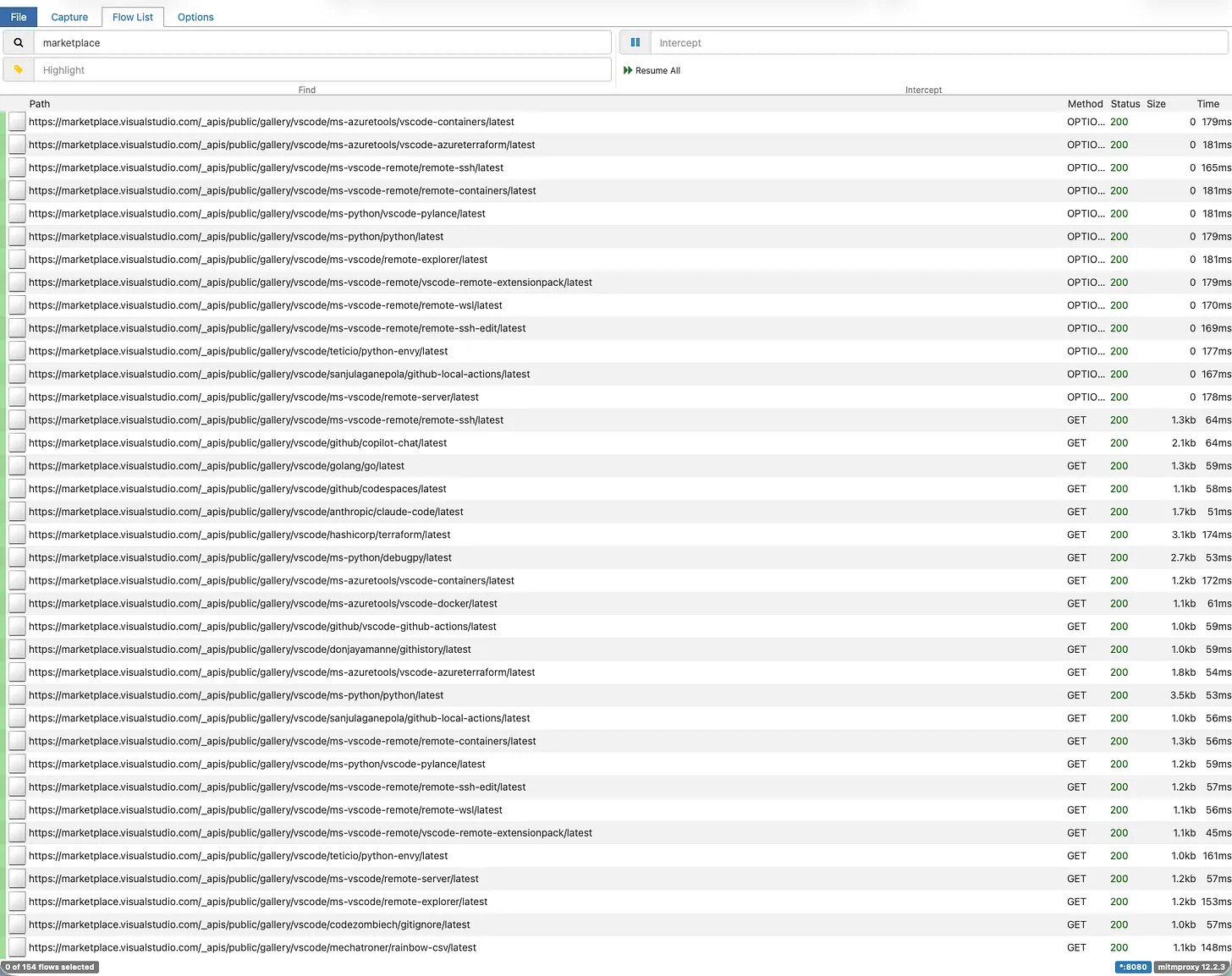Click the flow icon of the donjayamanne/githistory row
The height and width of the screenshot is (976, 1232).
coord(17,649)
